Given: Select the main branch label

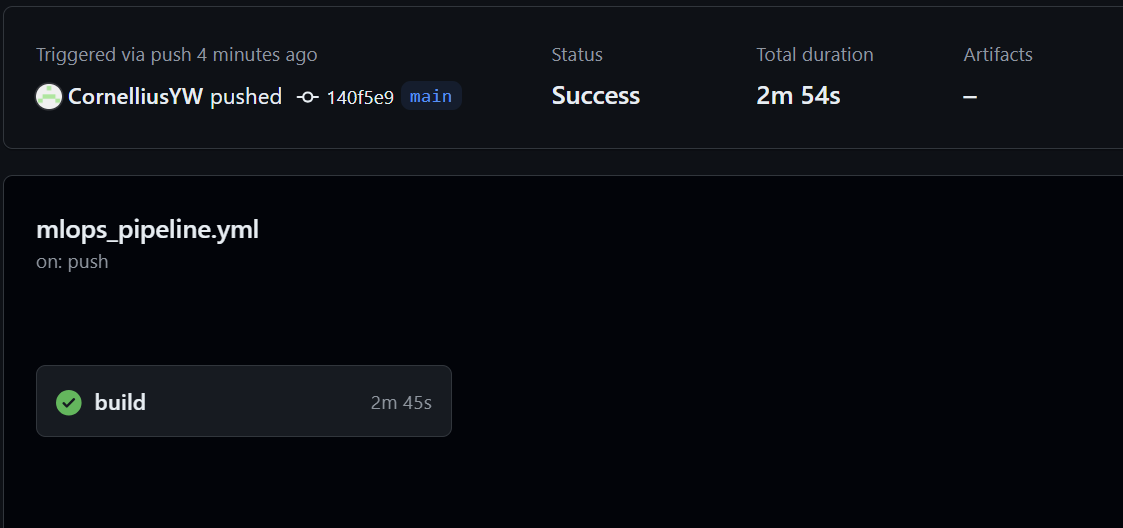Looking at the screenshot, I should (x=431, y=97).
